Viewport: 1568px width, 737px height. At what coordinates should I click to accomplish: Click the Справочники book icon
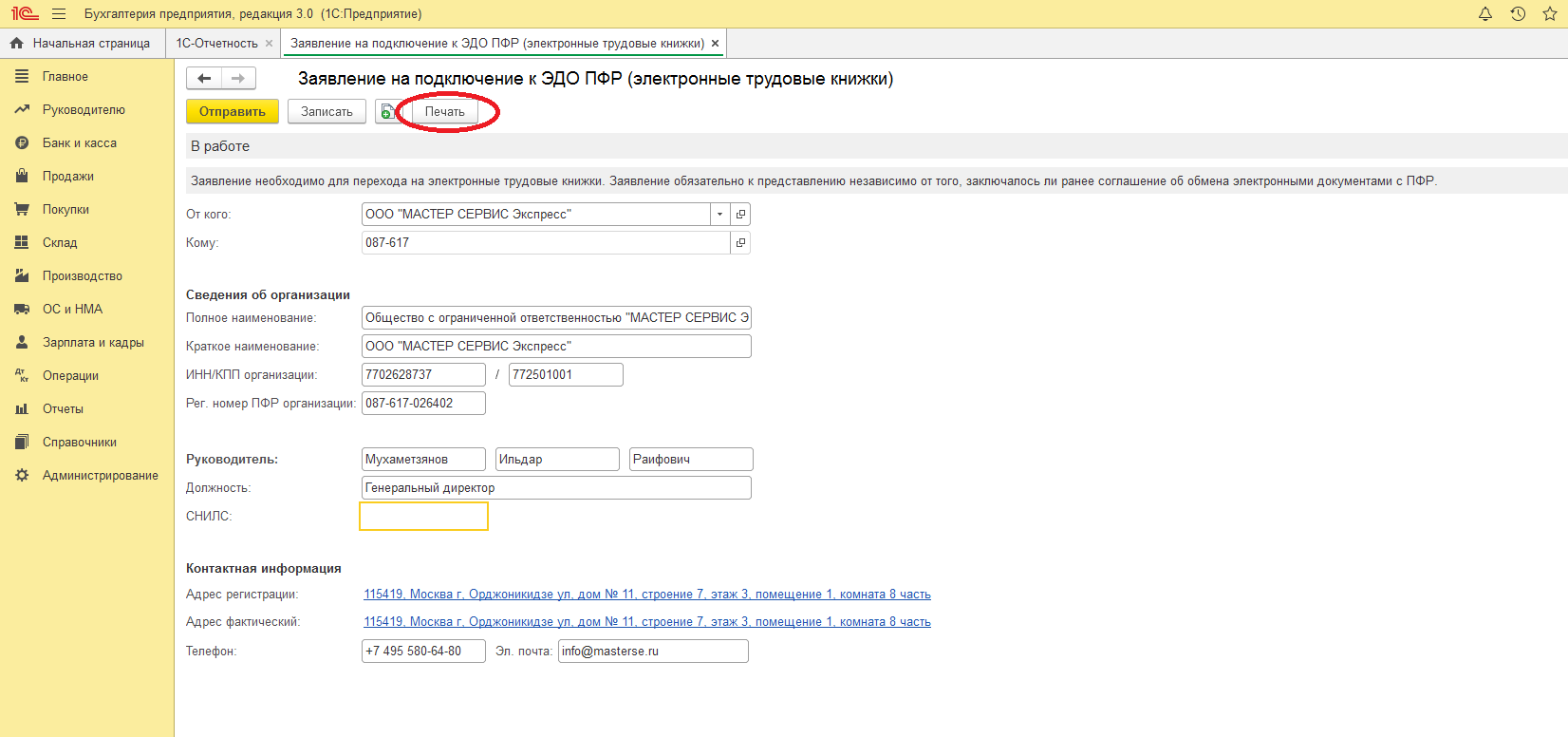tap(22, 442)
